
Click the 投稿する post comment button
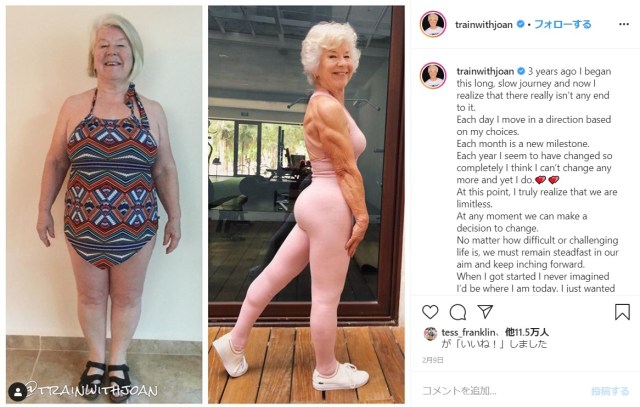(x=610, y=391)
